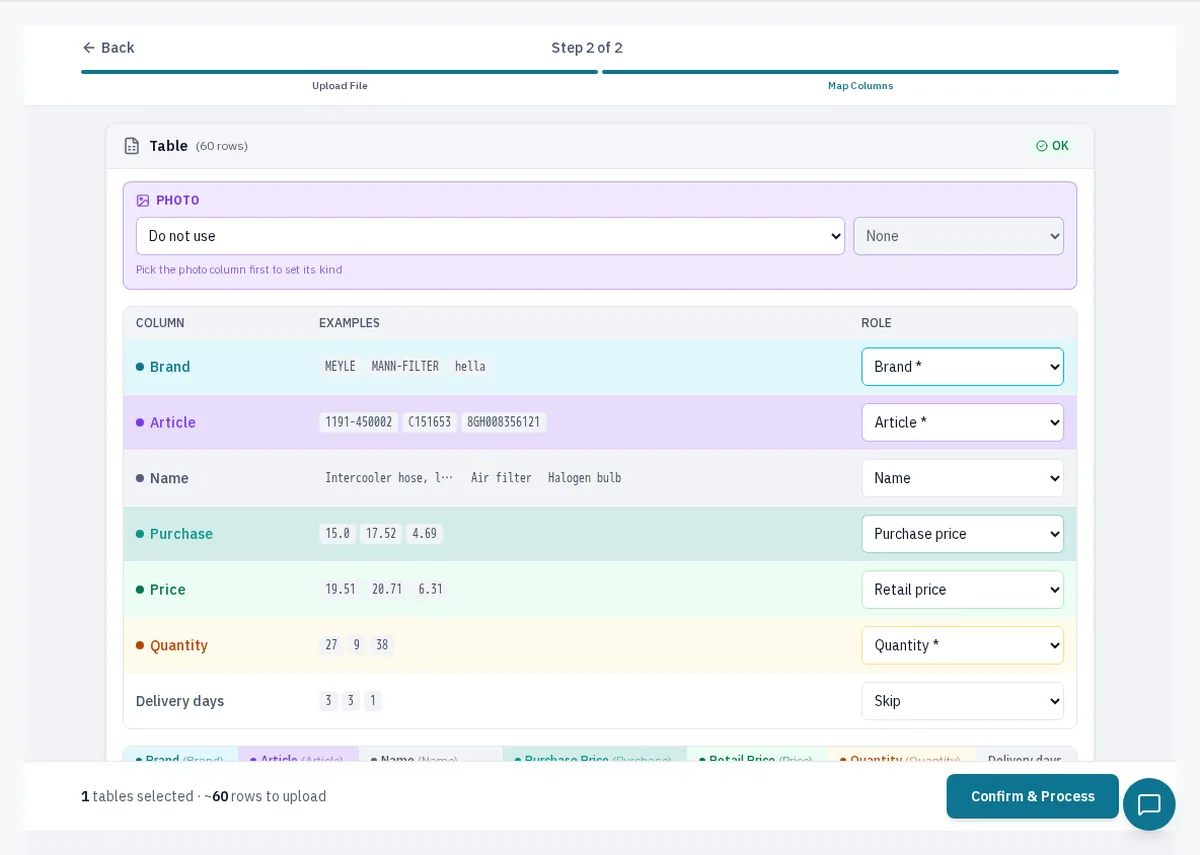Click the '(60 rows)' table count
The image size is (1200, 855).
pyautogui.click(x=222, y=146)
